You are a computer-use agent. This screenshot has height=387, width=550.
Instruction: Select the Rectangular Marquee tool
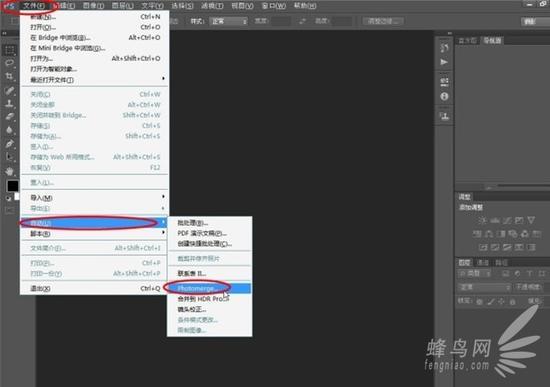[x=10, y=50]
